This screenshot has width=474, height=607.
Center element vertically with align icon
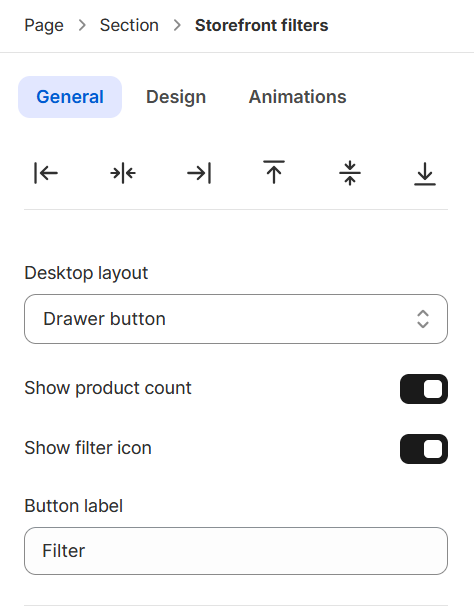pos(350,173)
